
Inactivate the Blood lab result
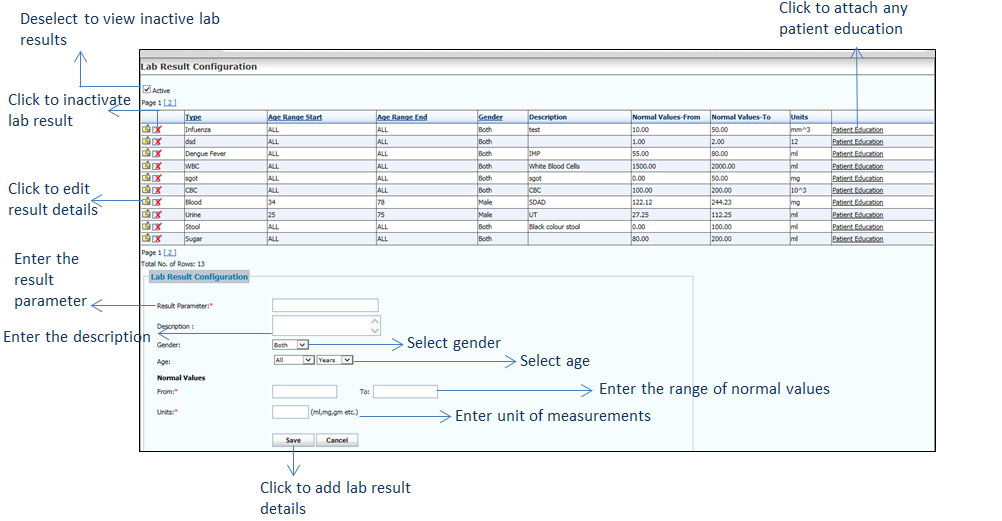(157, 203)
